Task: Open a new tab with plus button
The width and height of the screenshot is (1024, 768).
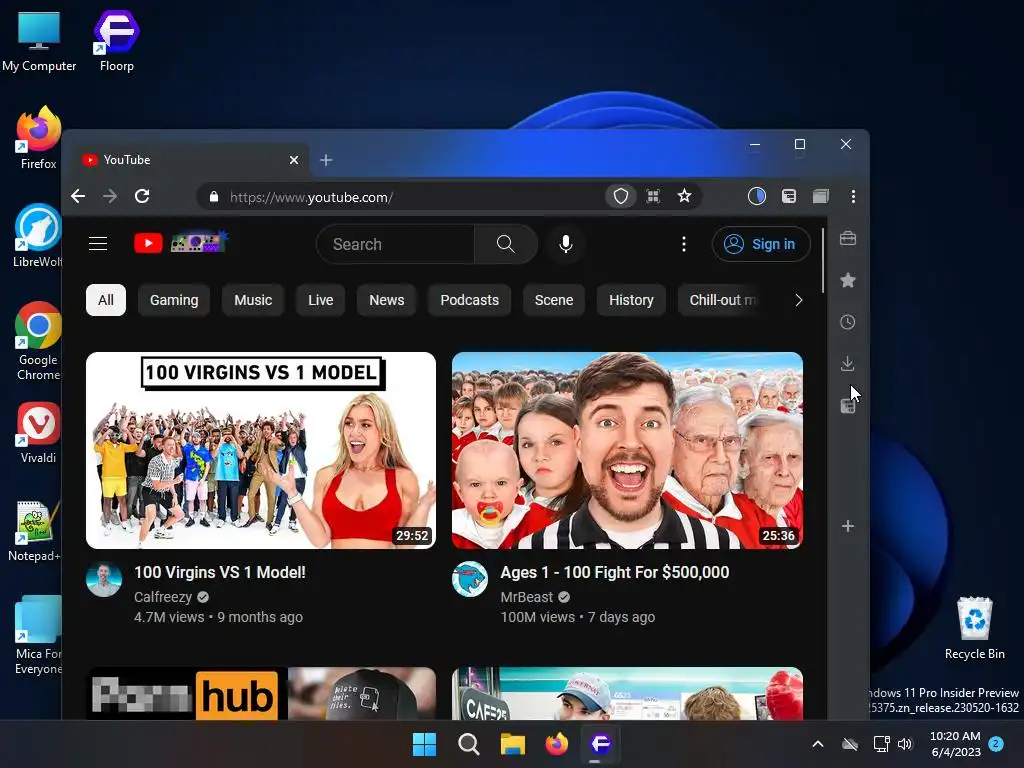Action: point(326,160)
